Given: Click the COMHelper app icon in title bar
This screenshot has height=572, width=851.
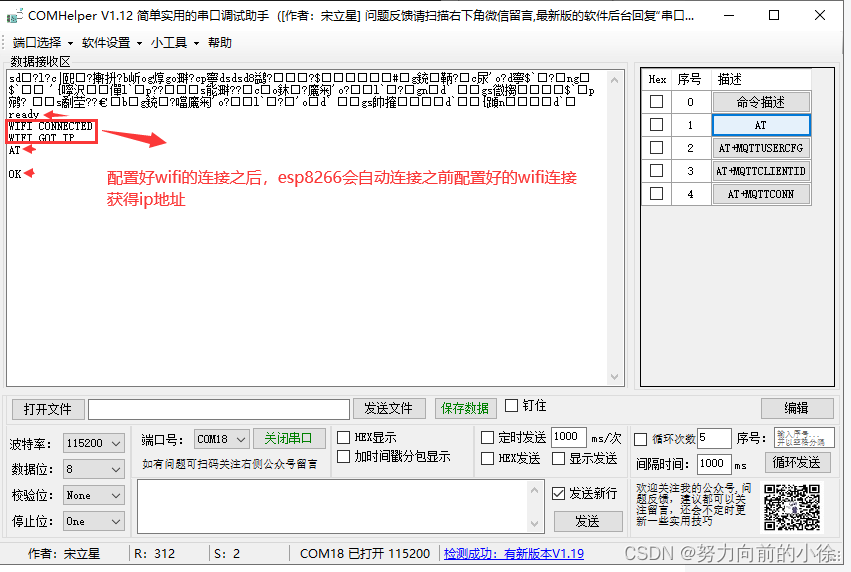Looking at the screenshot, I should pyautogui.click(x=14, y=16).
